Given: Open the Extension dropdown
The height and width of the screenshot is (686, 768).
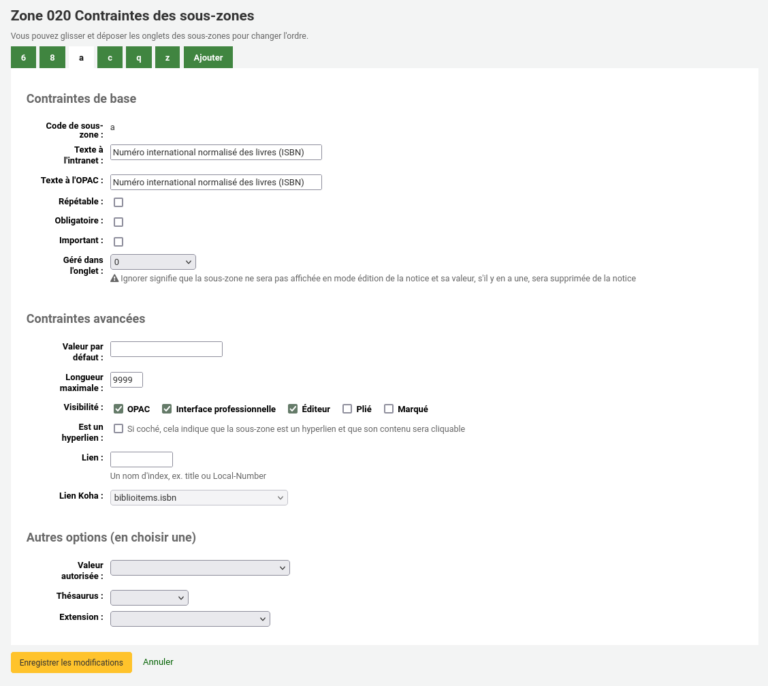Looking at the screenshot, I should click(x=190, y=619).
